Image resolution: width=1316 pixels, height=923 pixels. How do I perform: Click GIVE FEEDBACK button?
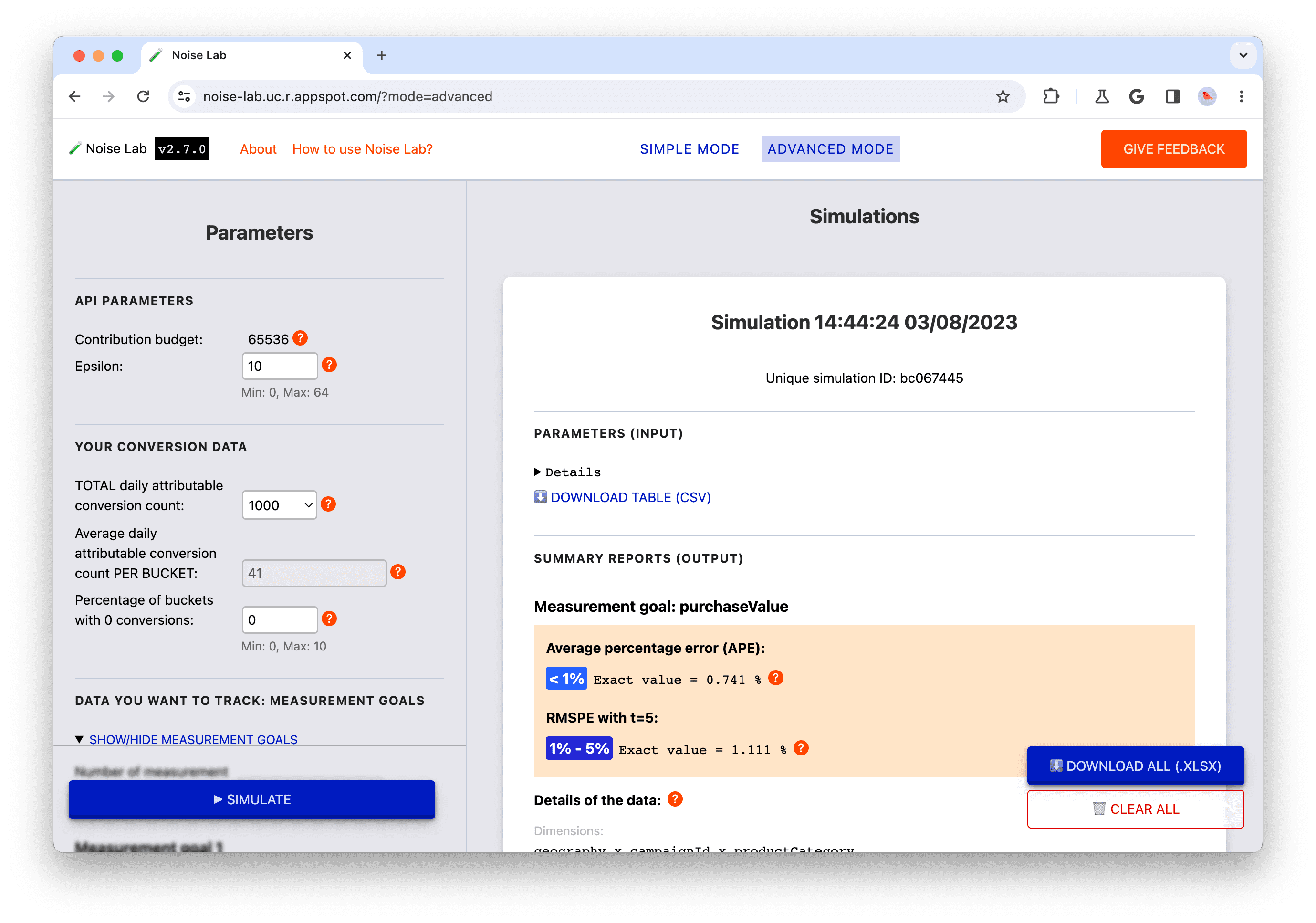click(1174, 149)
